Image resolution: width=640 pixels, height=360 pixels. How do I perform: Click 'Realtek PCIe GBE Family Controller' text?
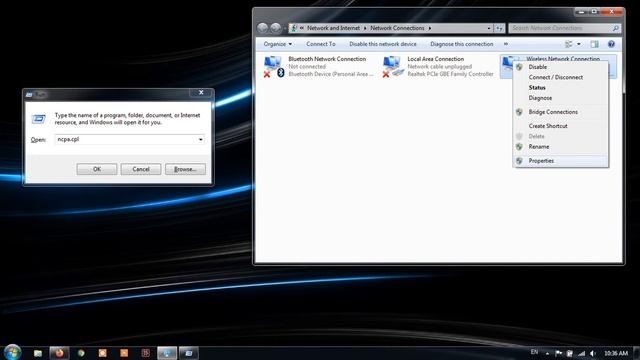451,74
